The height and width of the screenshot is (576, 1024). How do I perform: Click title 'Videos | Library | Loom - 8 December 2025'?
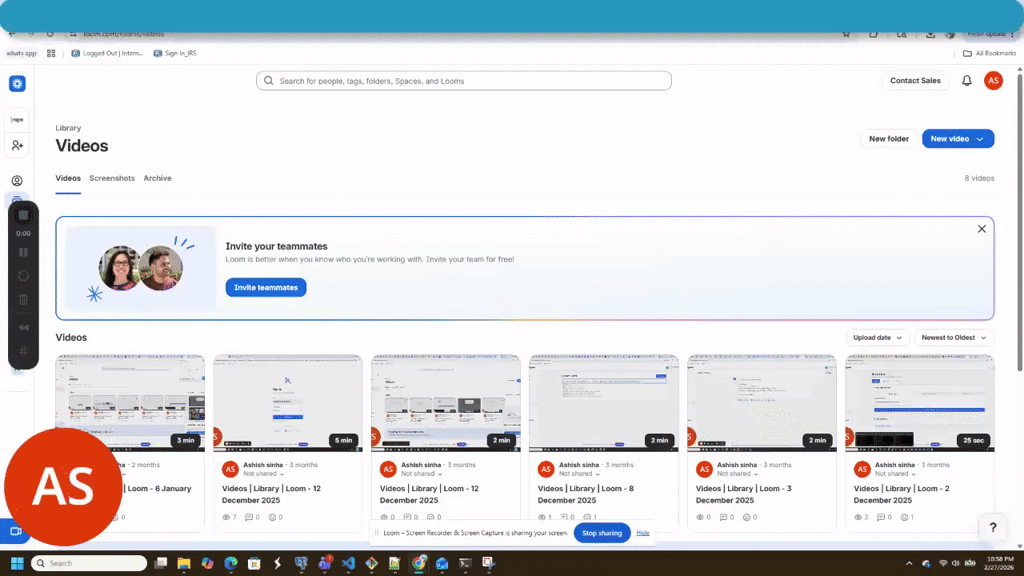[586, 494]
